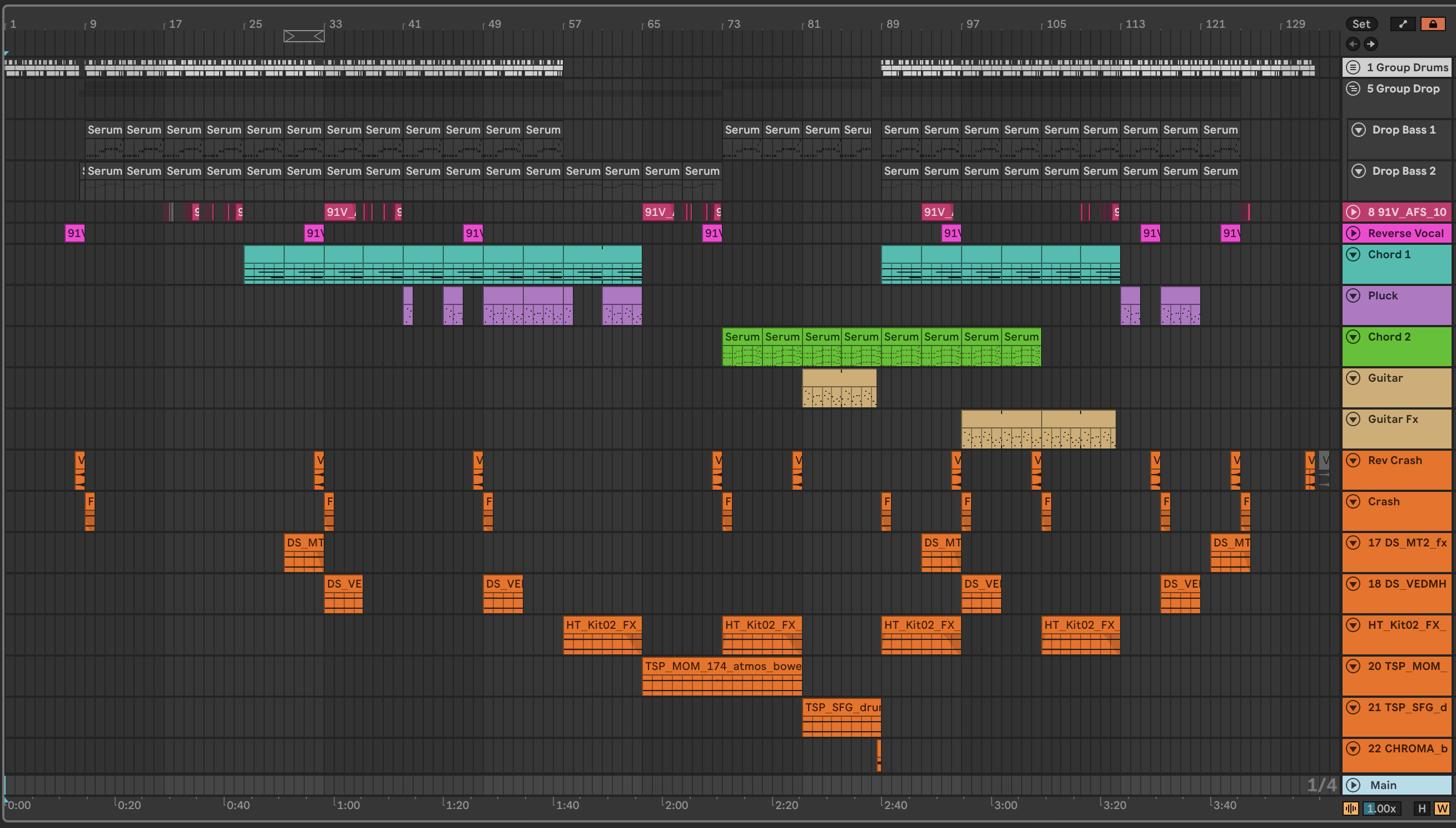Click the TSP_MOM_174_atmos clip in arrangement
Viewport: 1456px width, 828px height.
[x=722, y=666]
